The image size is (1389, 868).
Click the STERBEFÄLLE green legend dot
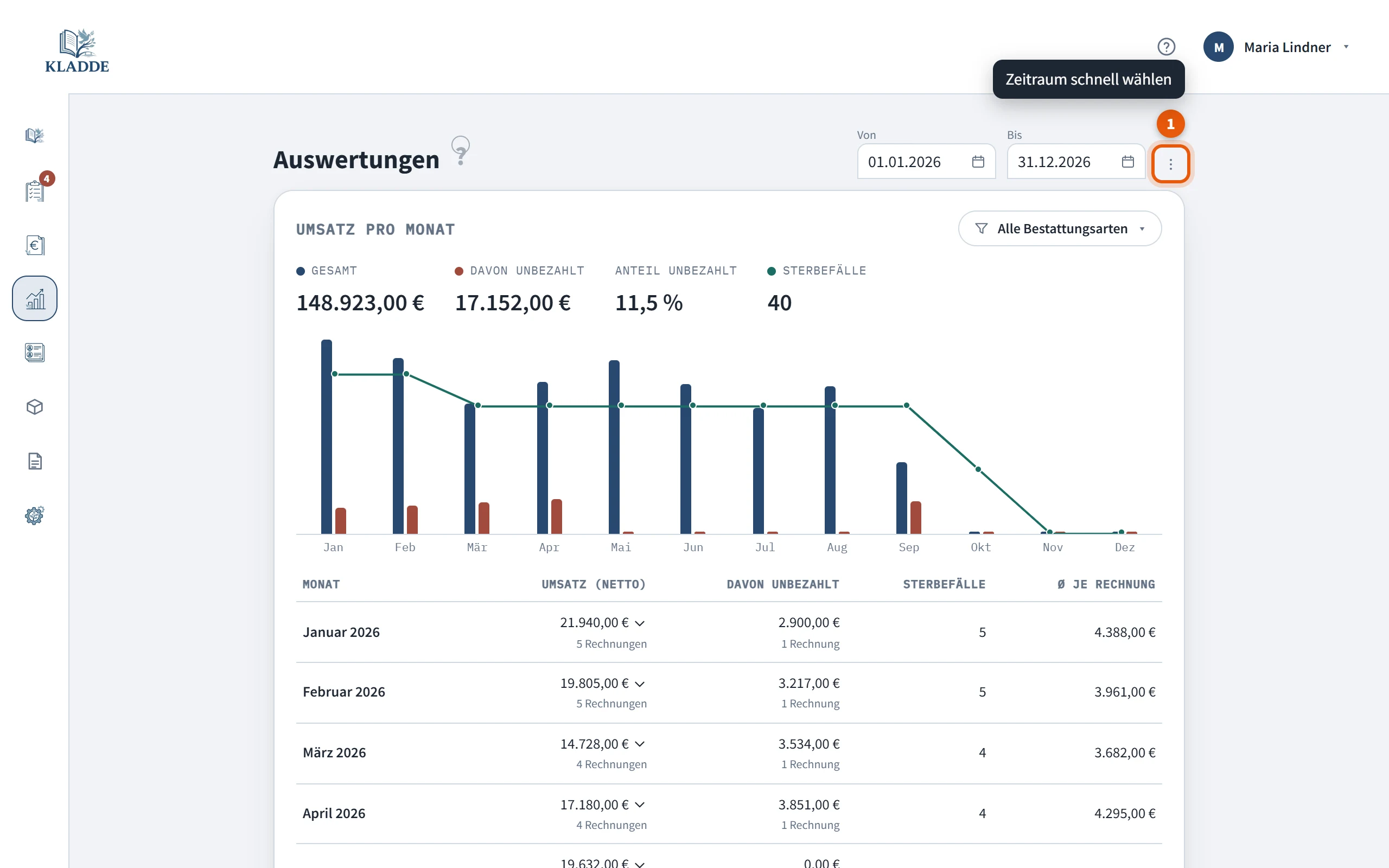(772, 271)
